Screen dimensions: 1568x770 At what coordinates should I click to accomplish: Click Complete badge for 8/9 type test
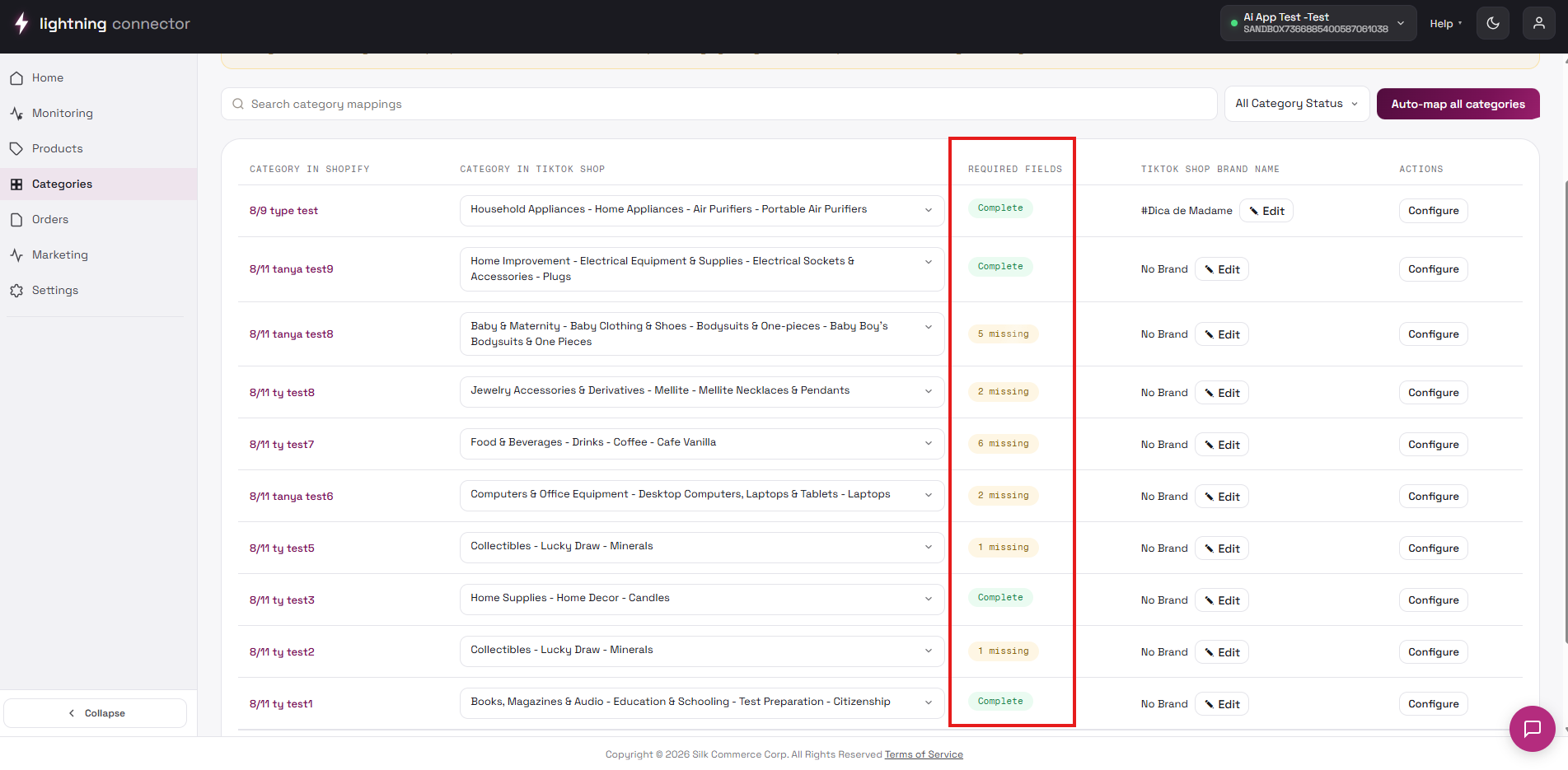(1000, 208)
